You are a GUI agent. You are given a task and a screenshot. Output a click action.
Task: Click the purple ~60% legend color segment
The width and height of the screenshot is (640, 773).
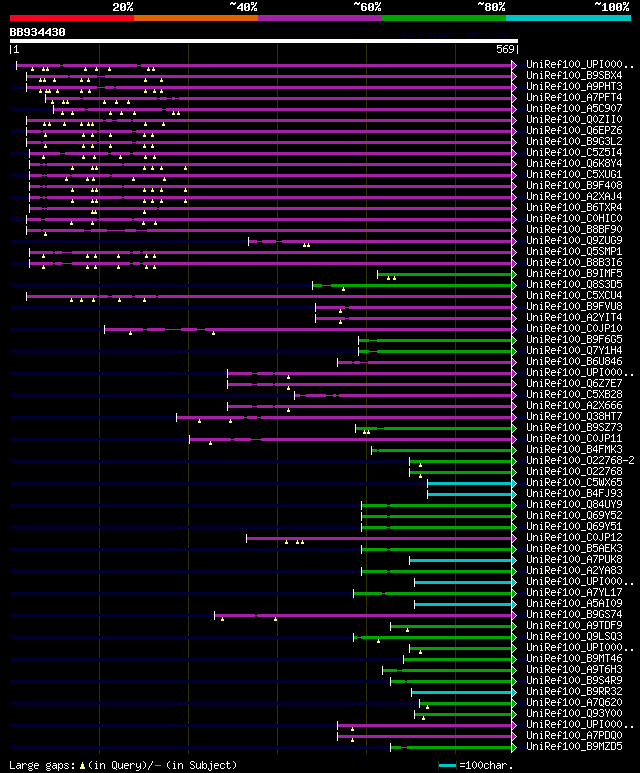tap(320, 18)
